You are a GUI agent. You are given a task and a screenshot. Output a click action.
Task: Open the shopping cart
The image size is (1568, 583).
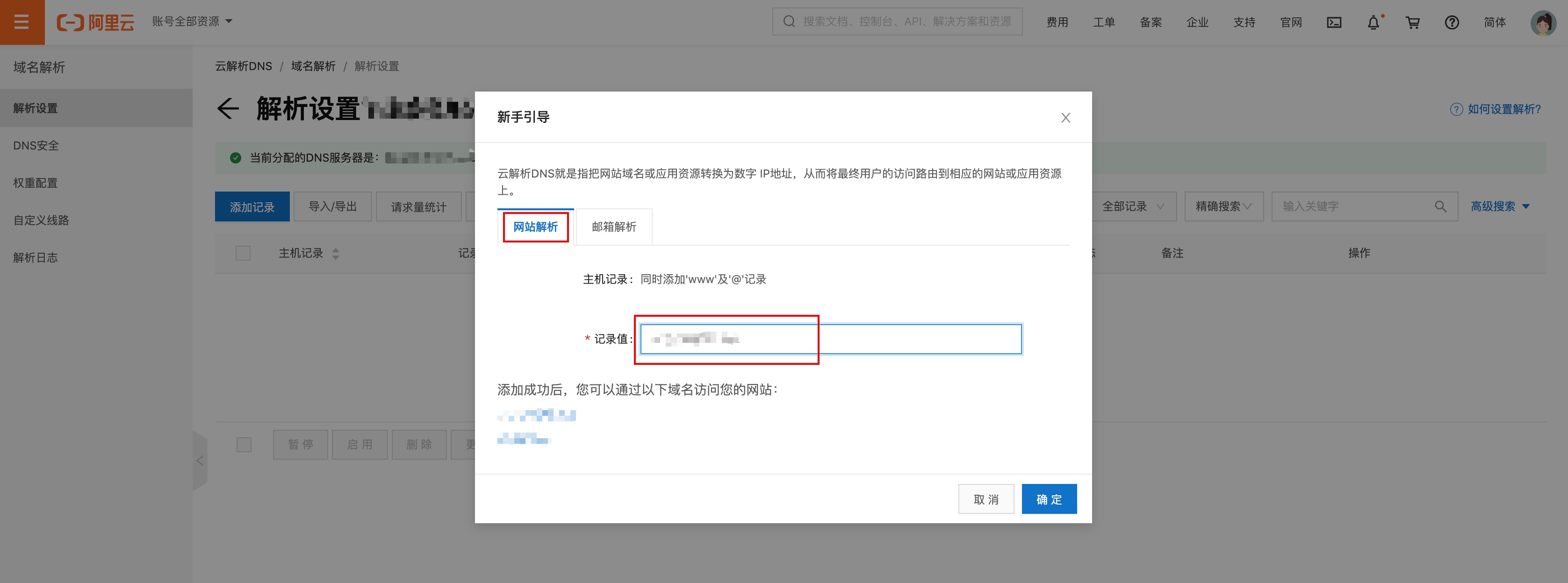click(x=1412, y=22)
